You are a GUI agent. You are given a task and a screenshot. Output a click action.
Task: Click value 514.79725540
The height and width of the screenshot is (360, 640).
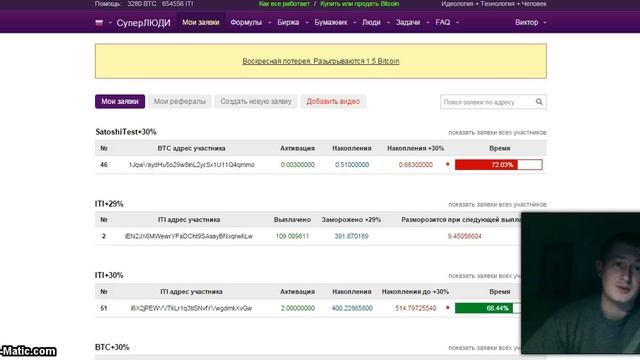pos(416,308)
